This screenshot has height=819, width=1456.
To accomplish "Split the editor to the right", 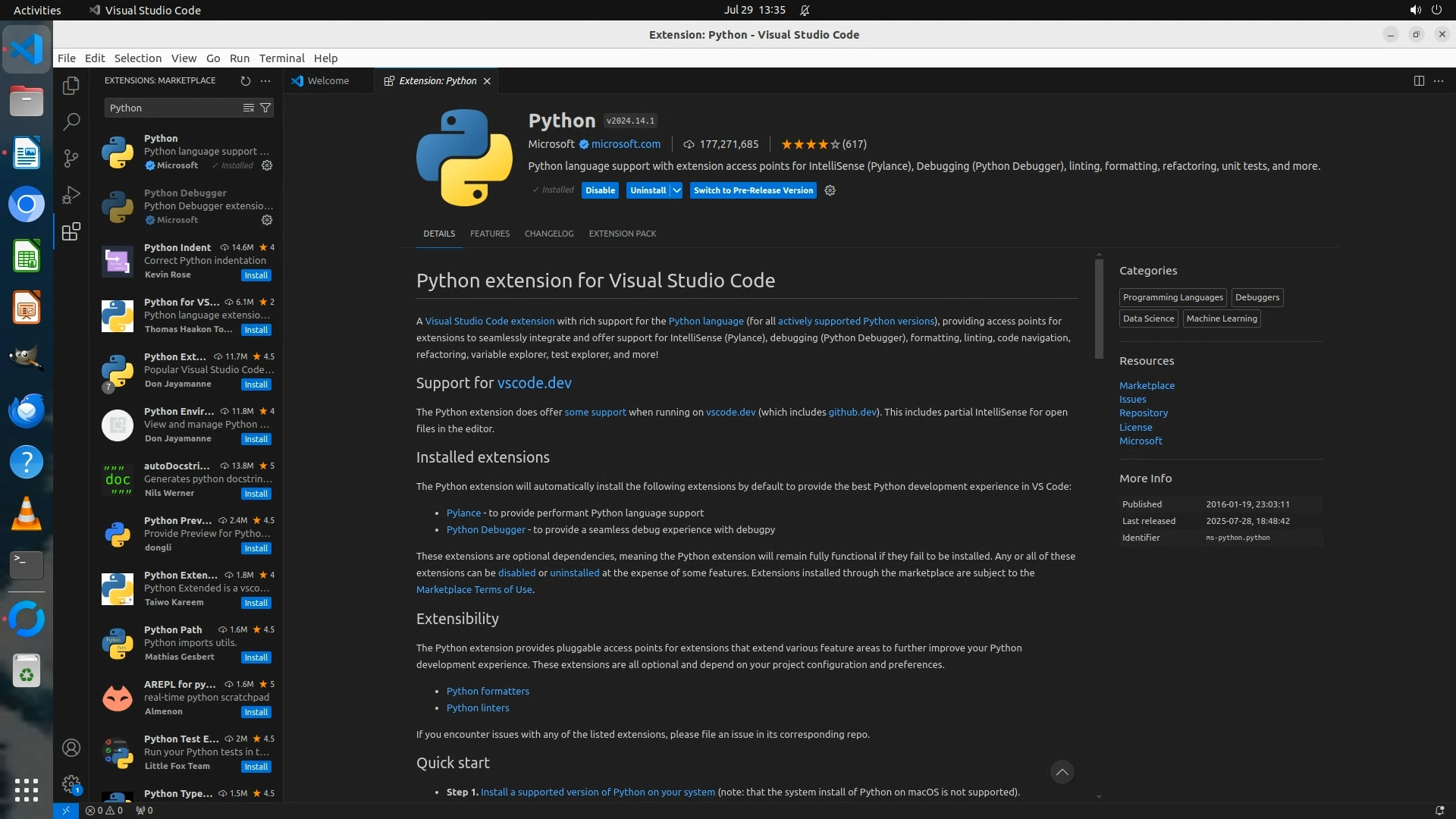I will coord(1419,80).
